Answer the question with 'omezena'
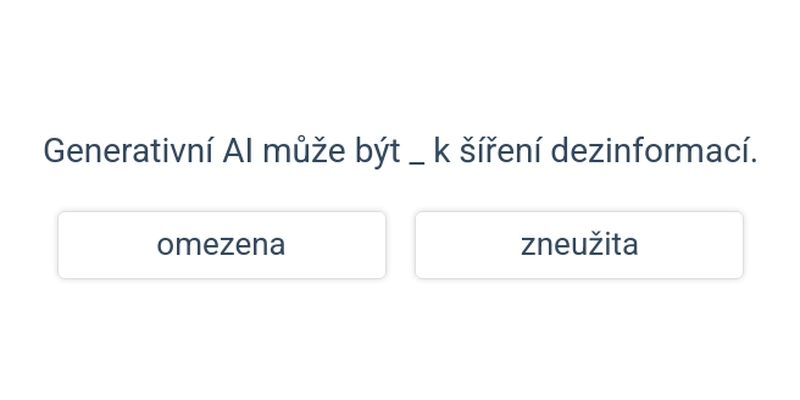The width and height of the screenshot is (800, 400). (221, 245)
